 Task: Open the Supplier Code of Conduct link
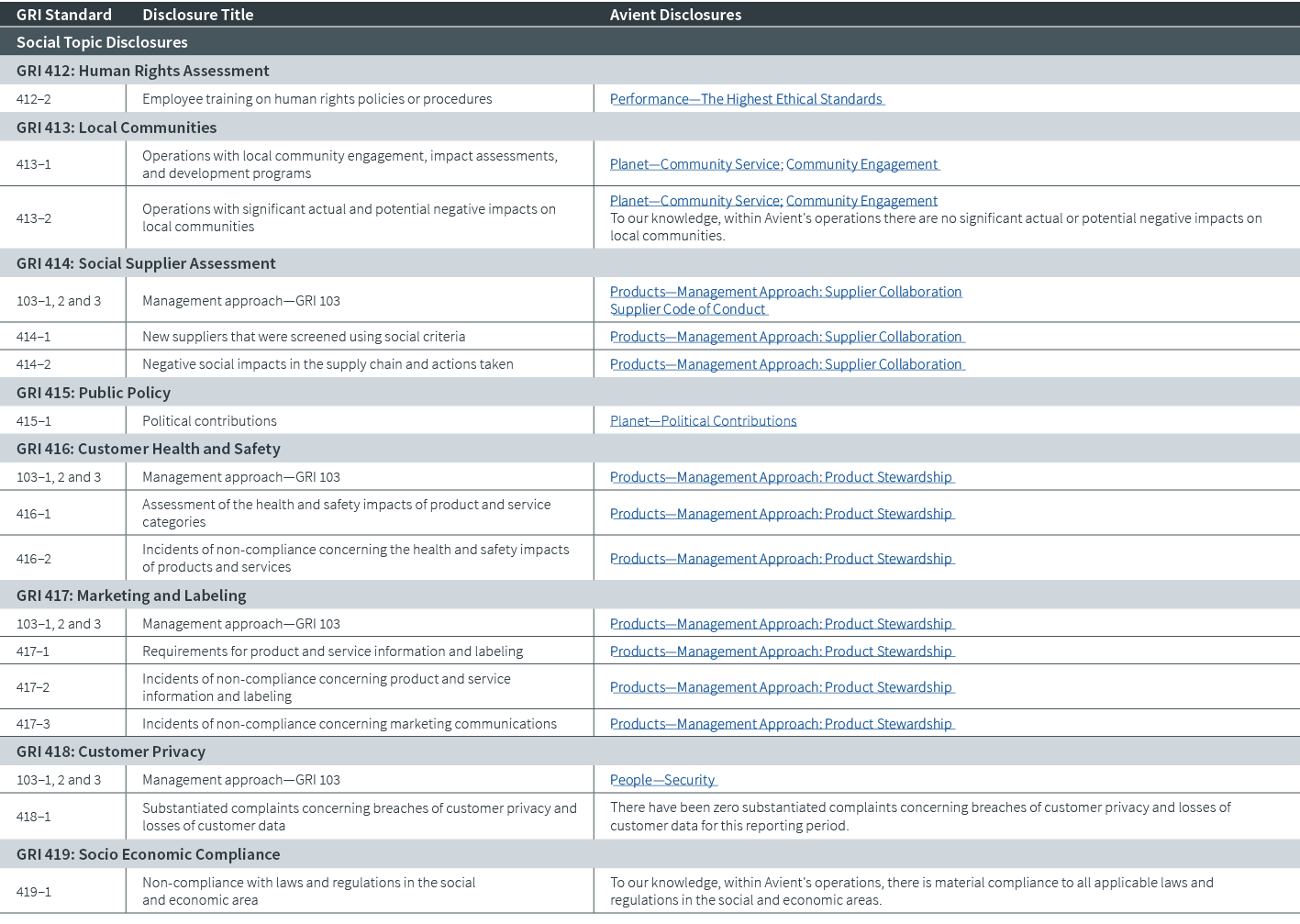point(687,309)
